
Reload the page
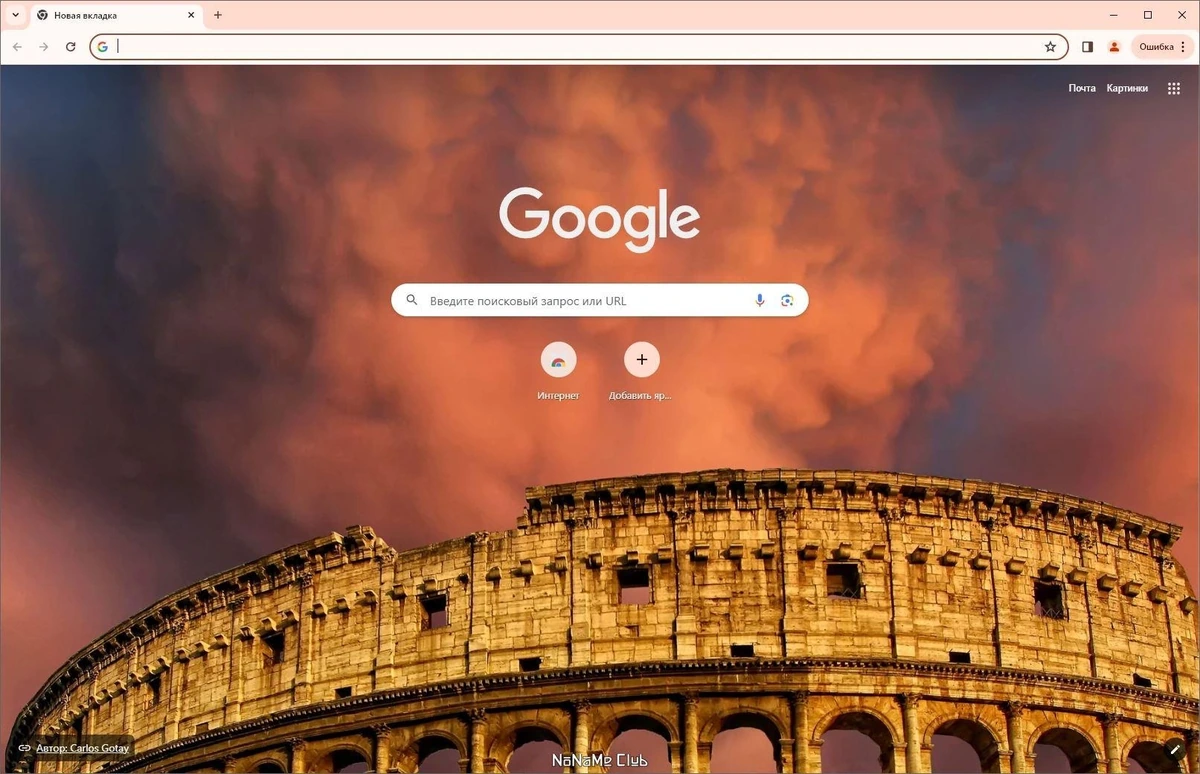(70, 47)
